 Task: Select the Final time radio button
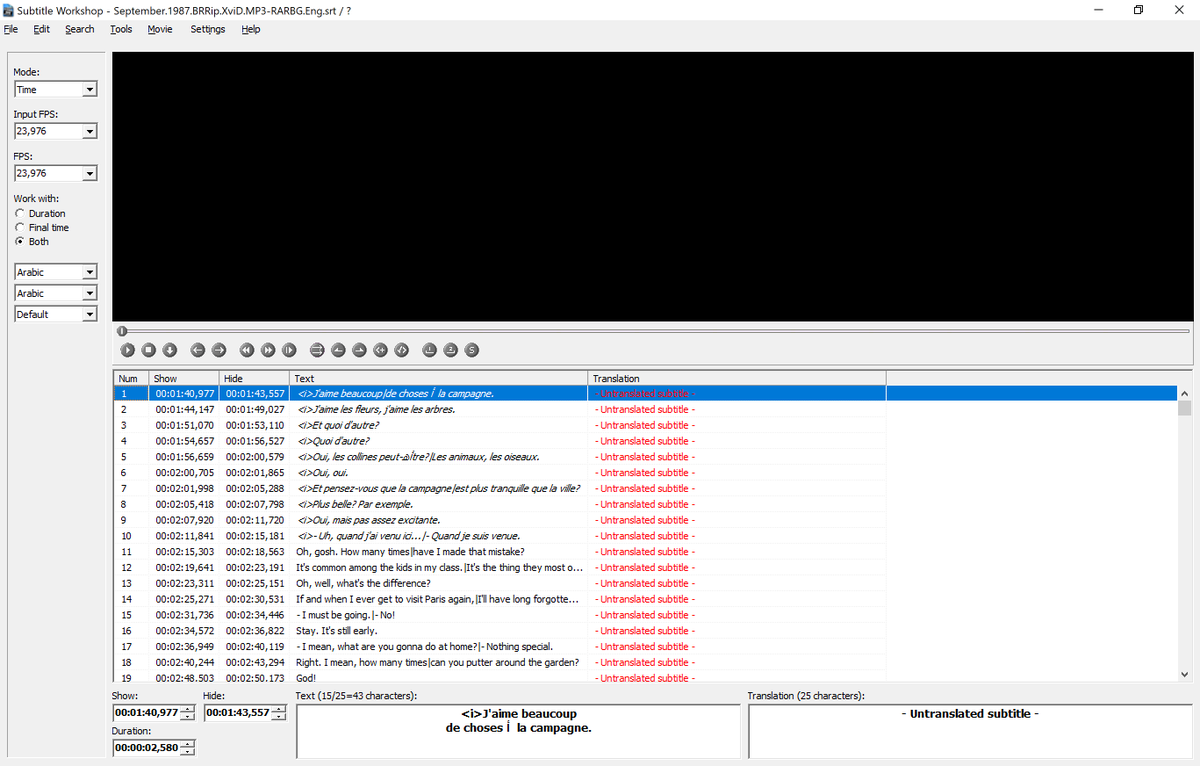click(42, 227)
